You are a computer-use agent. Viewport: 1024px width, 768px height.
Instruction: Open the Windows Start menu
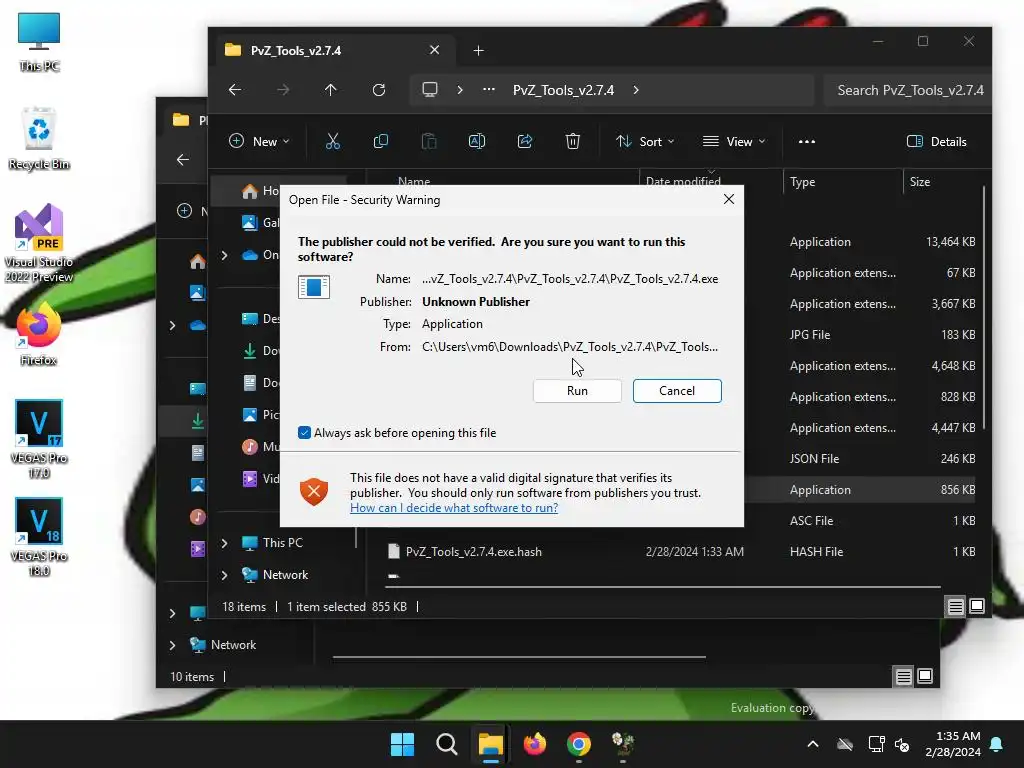click(402, 744)
